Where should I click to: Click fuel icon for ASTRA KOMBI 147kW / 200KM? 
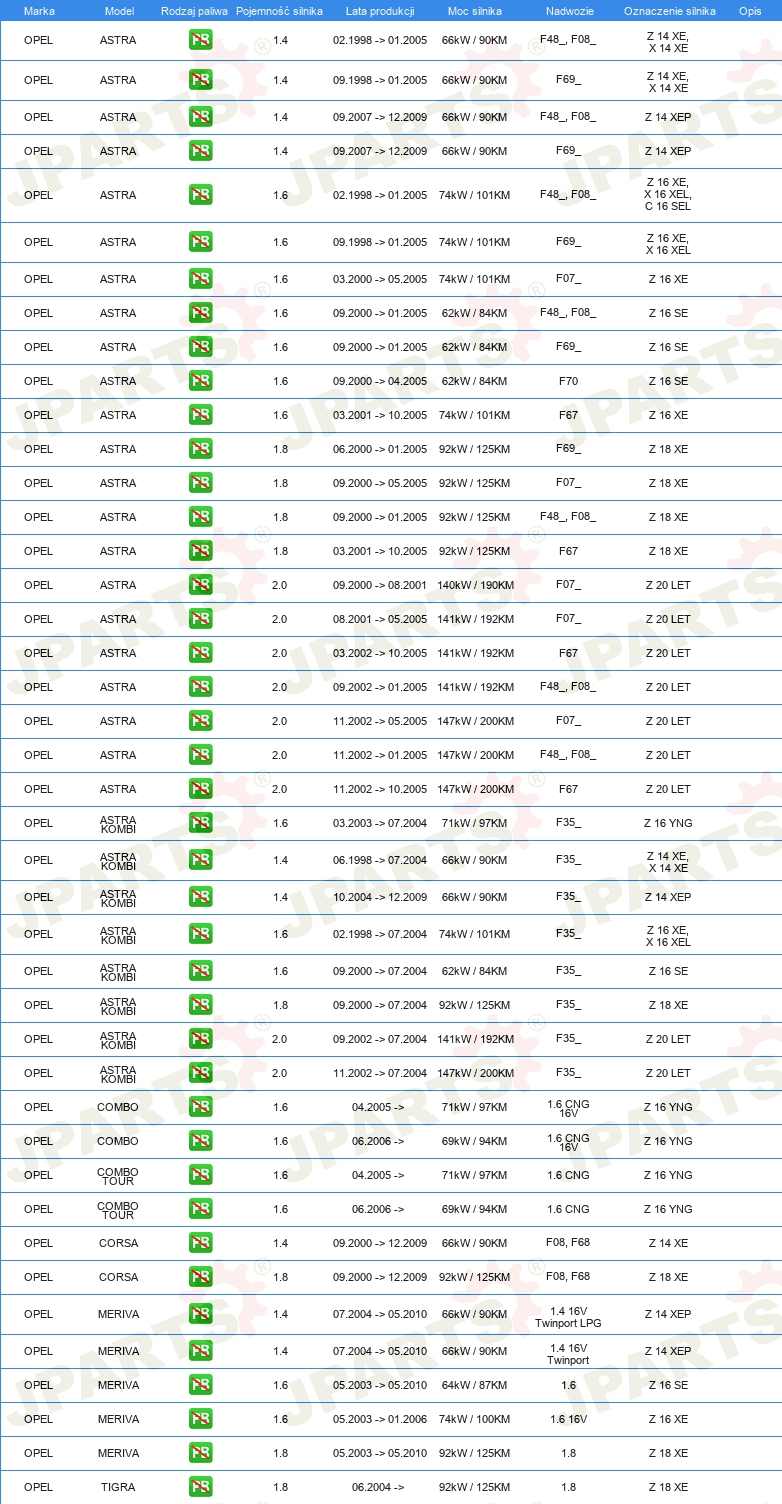coord(200,1073)
